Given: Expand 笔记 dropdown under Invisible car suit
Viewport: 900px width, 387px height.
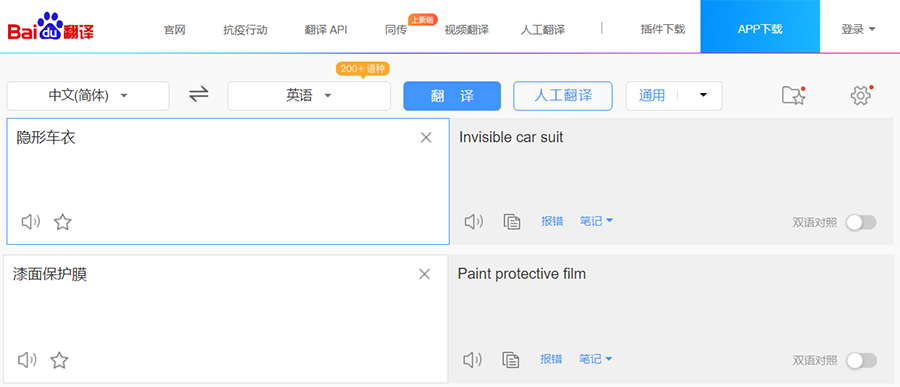Looking at the screenshot, I should click(596, 221).
